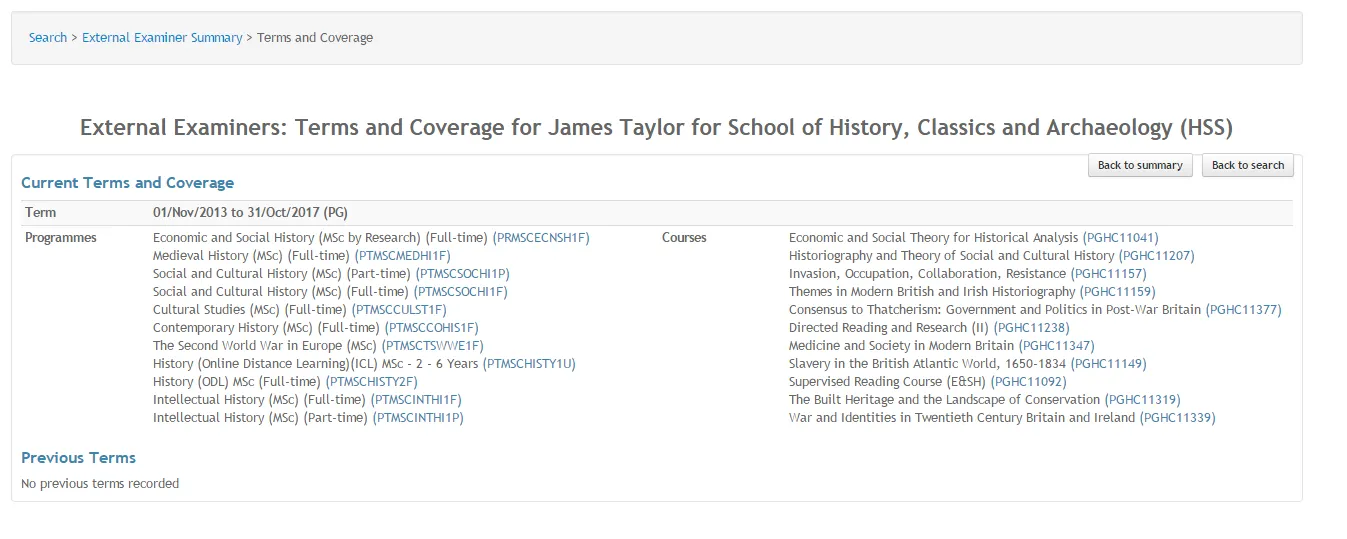Click 'Medicine and Society in Modern Britain' text
This screenshot has width=1347, height=539.
901,346
